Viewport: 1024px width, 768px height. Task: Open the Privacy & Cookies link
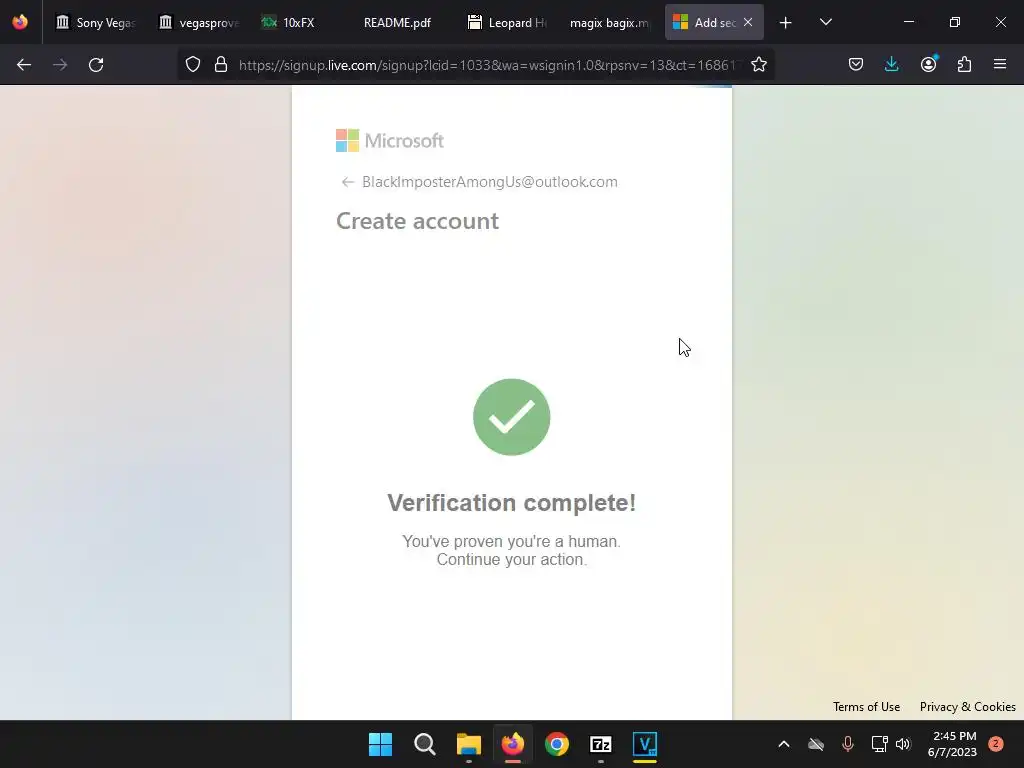(x=967, y=707)
